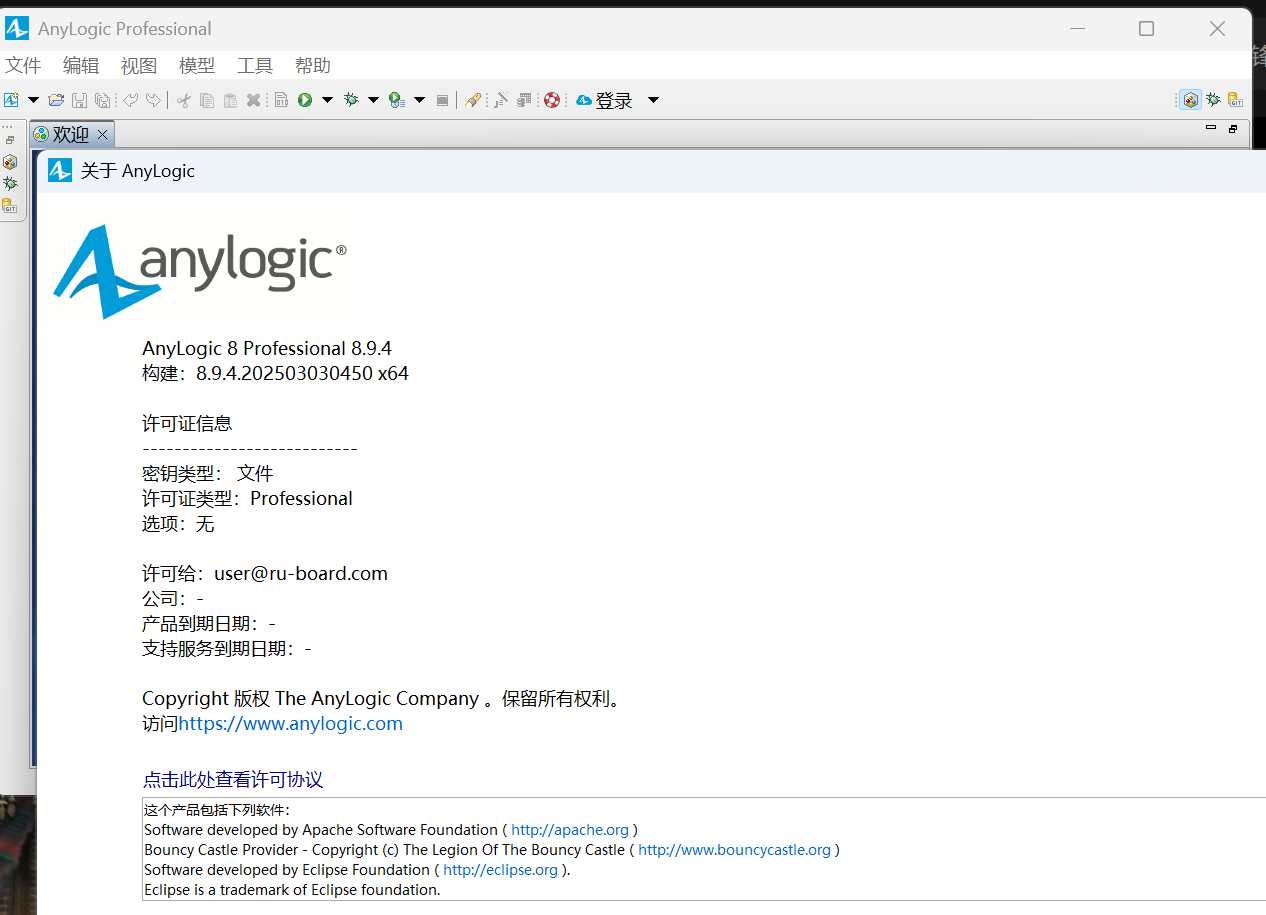Image resolution: width=1266 pixels, height=915 pixels.
Task: Select the Git perspective icon at top right
Action: 1236,99
